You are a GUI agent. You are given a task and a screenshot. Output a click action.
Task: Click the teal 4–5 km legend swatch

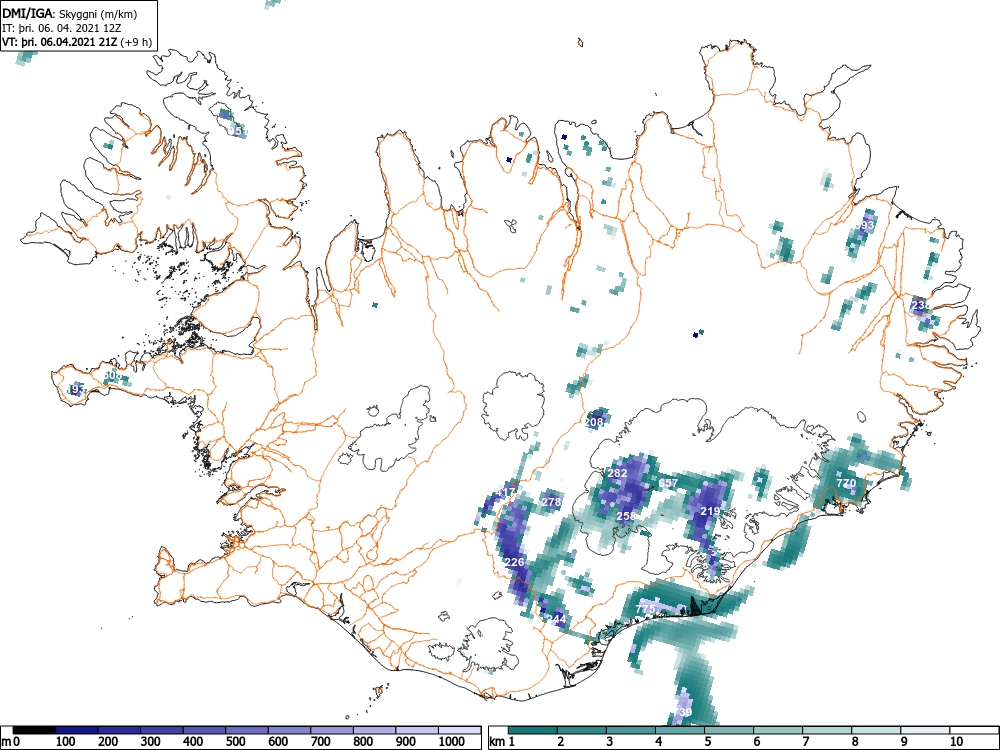coord(680,730)
